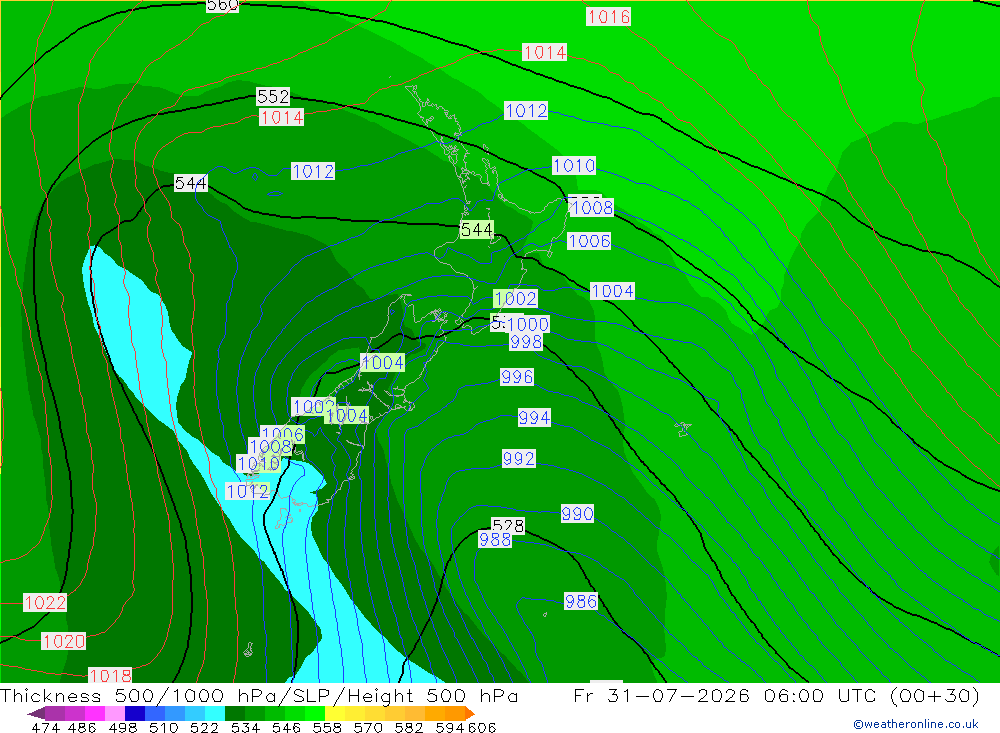This screenshot has width=1000, height=733.
Task: Click the blue 988 pressure label
Action: pyautogui.click(x=495, y=540)
